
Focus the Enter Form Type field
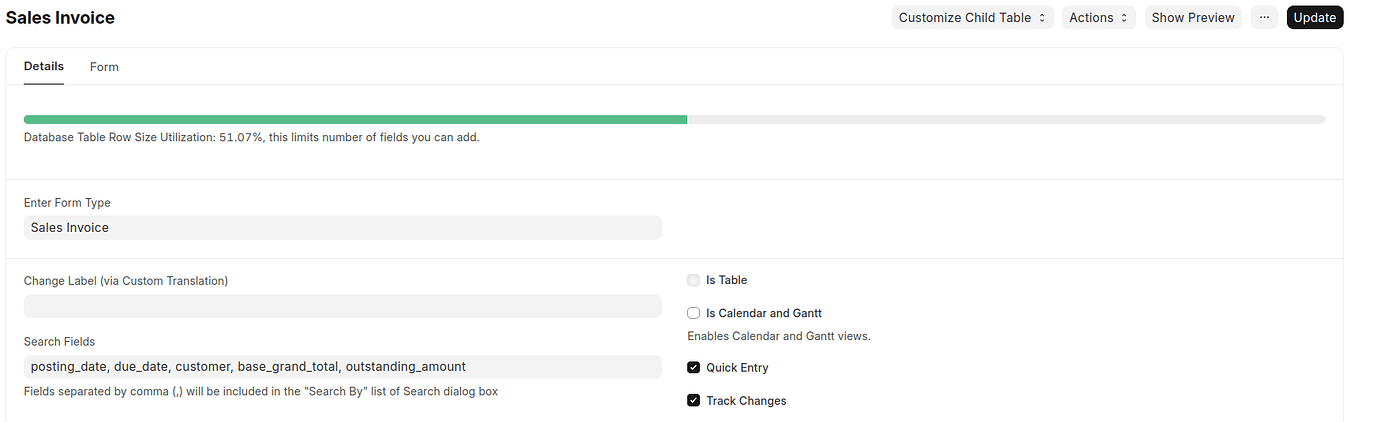pos(342,228)
